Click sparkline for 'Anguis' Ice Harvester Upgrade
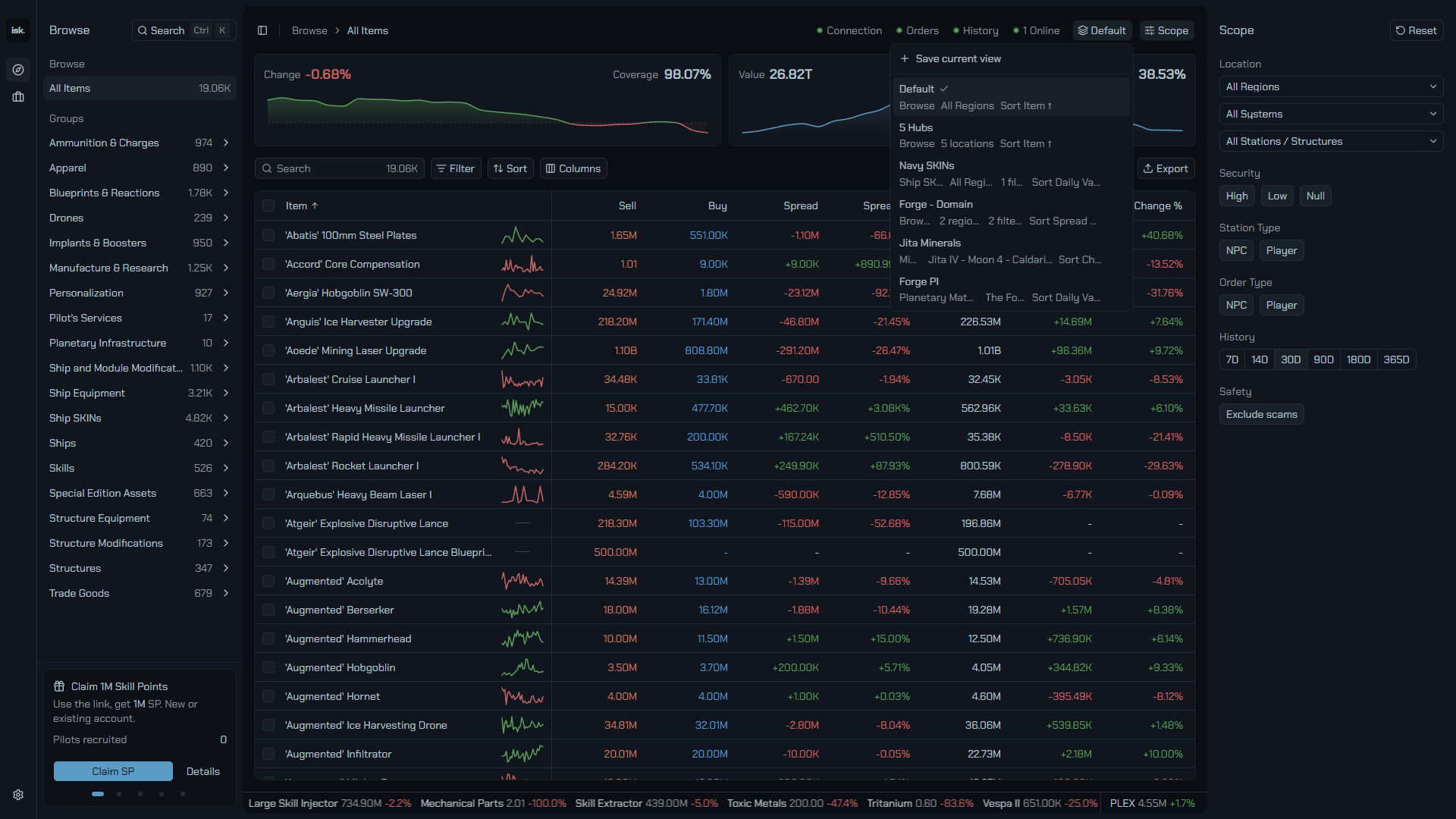The height and width of the screenshot is (819, 1456). coord(522,322)
